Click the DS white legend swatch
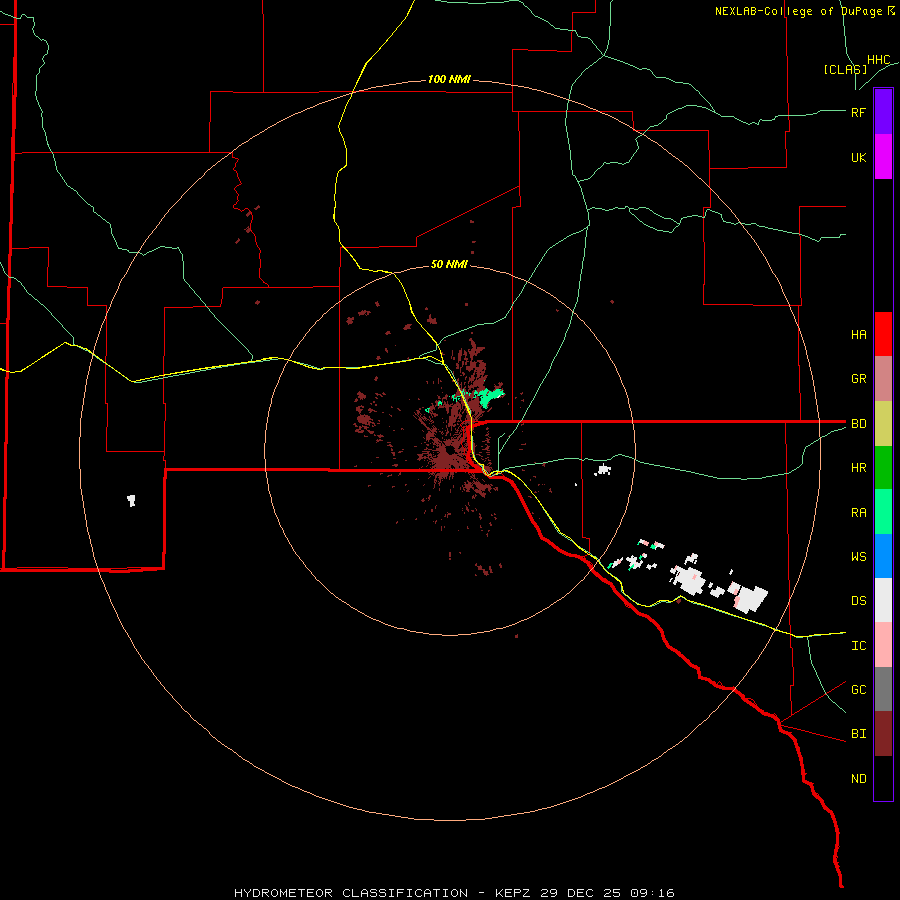The width and height of the screenshot is (900, 900). (x=883, y=600)
